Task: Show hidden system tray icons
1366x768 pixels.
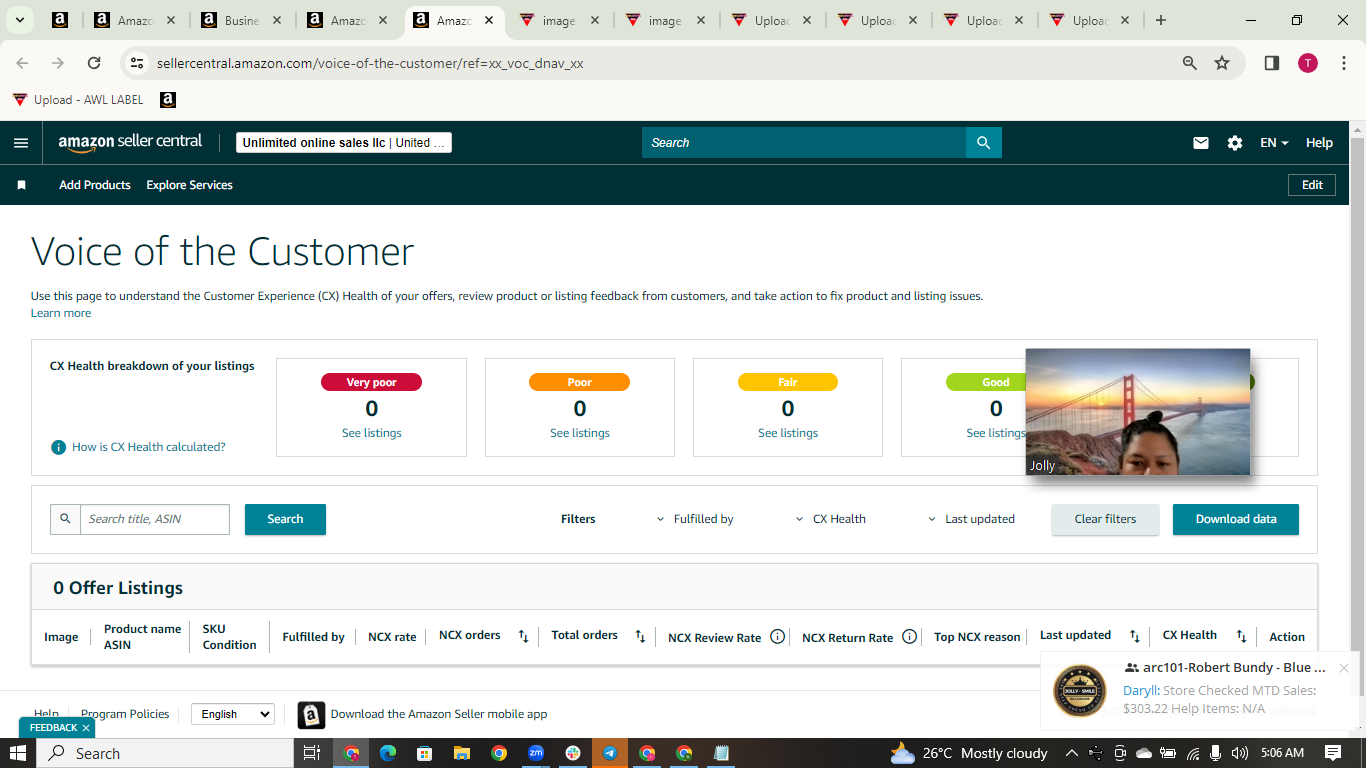Action: (x=1071, y=753)
